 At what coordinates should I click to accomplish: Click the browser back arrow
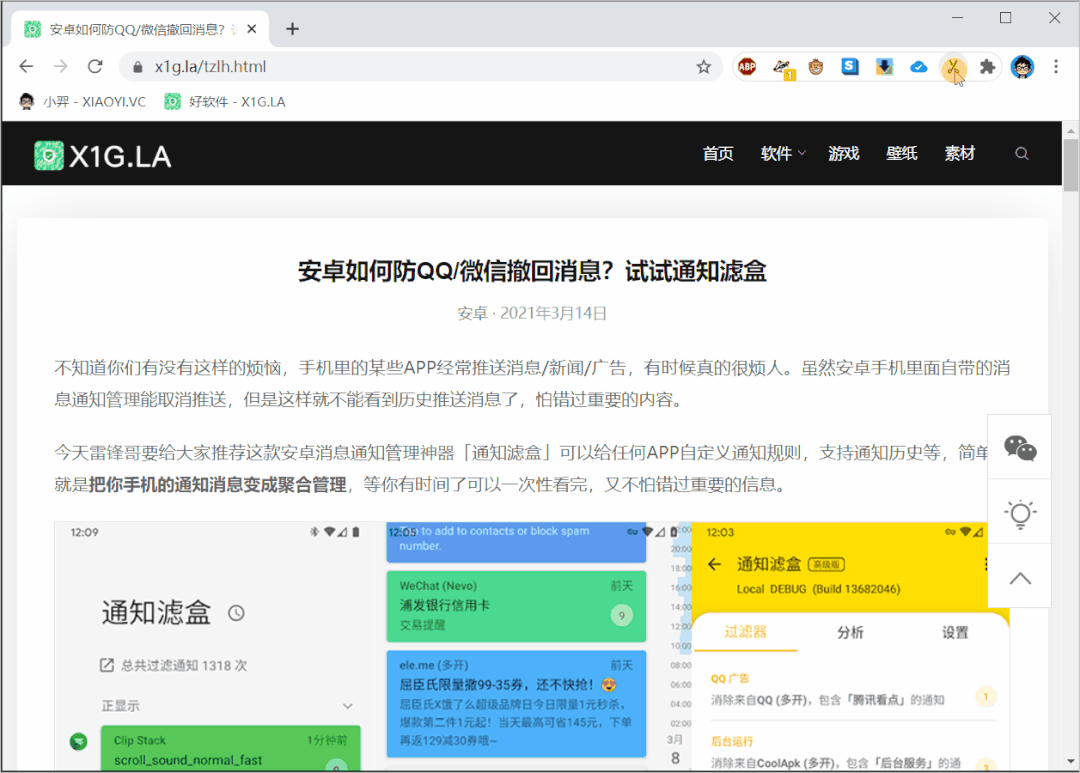pos(26,66)
